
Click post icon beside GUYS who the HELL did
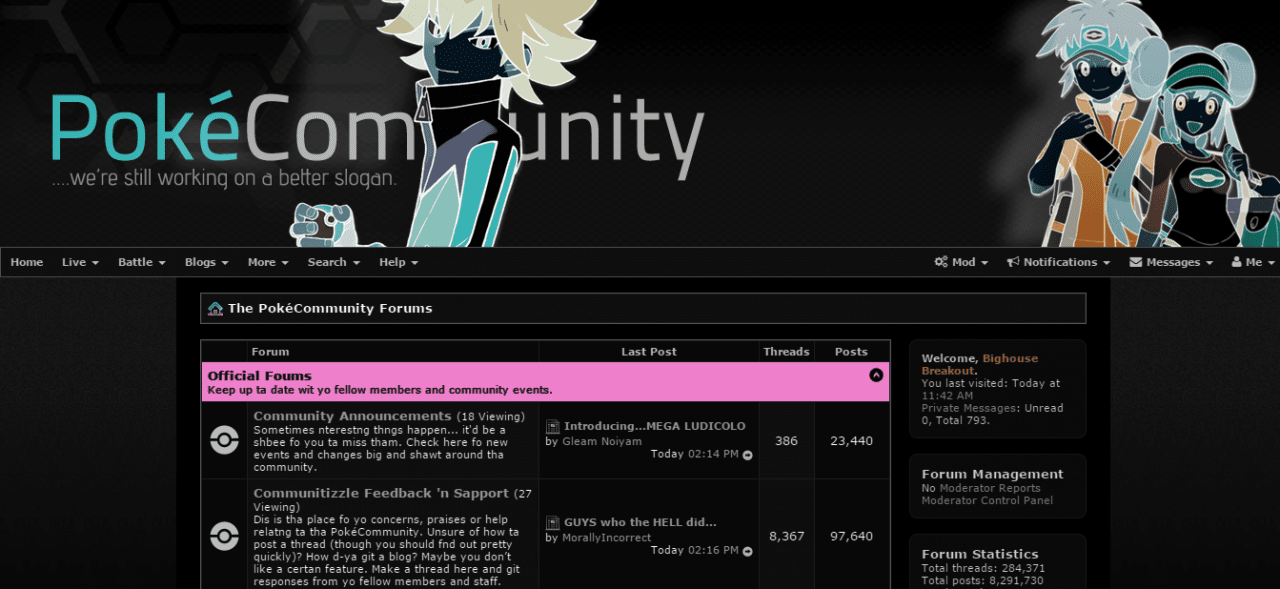(x=552, y=522)
